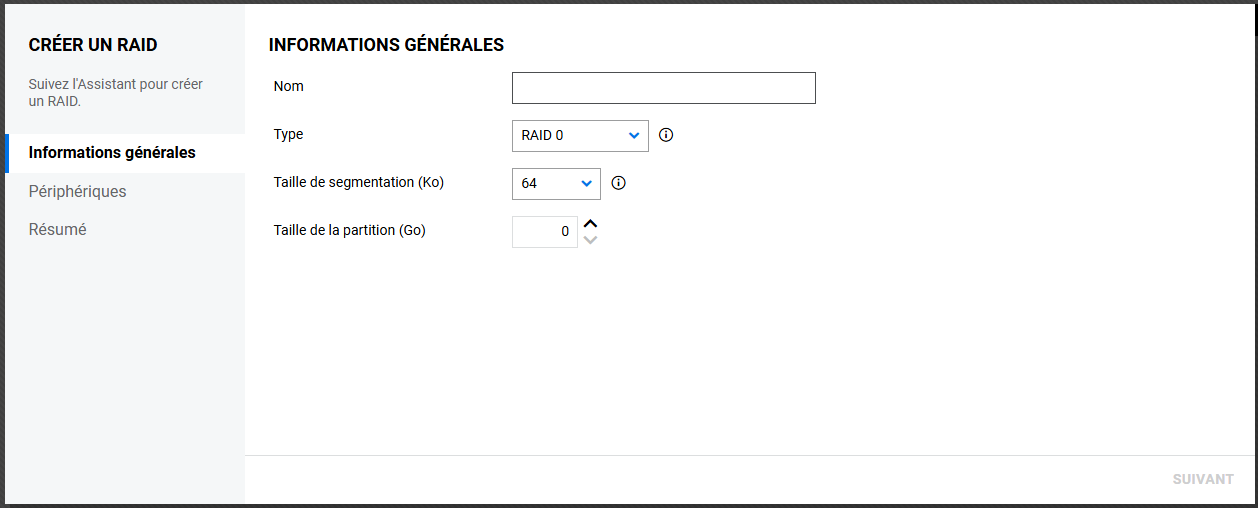Switch to the Résumé step
Image resolution: width=1258 pixels, height=508 pixels.
click(58, 229)
